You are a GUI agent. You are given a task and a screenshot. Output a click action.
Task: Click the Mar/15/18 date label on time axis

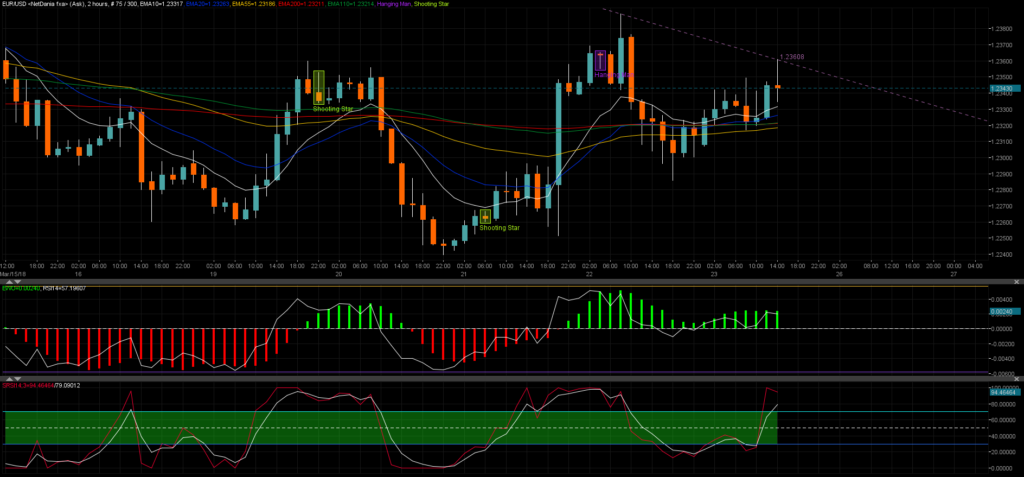point(11,272)
